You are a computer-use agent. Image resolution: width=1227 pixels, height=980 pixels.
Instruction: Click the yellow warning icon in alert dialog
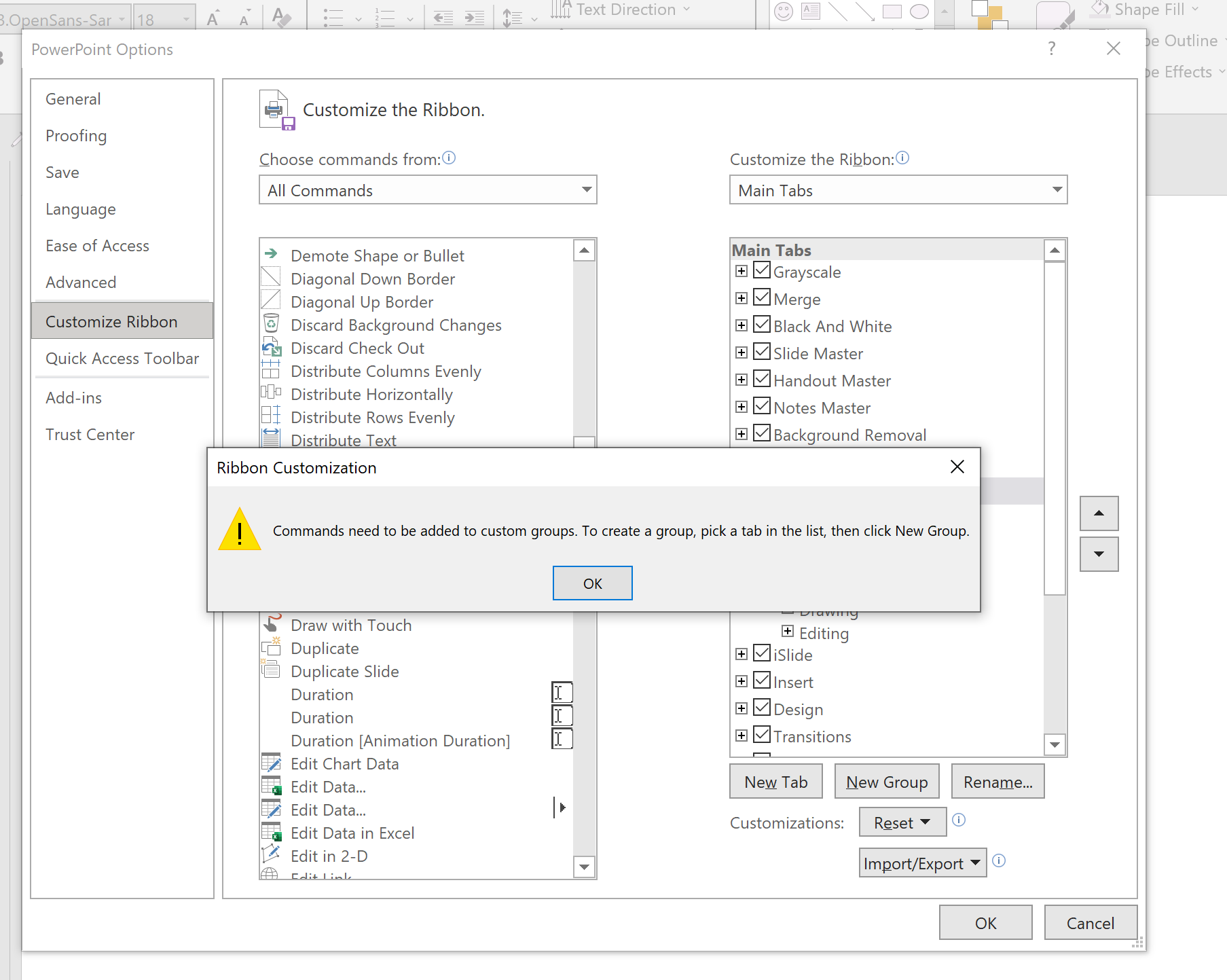240,529
